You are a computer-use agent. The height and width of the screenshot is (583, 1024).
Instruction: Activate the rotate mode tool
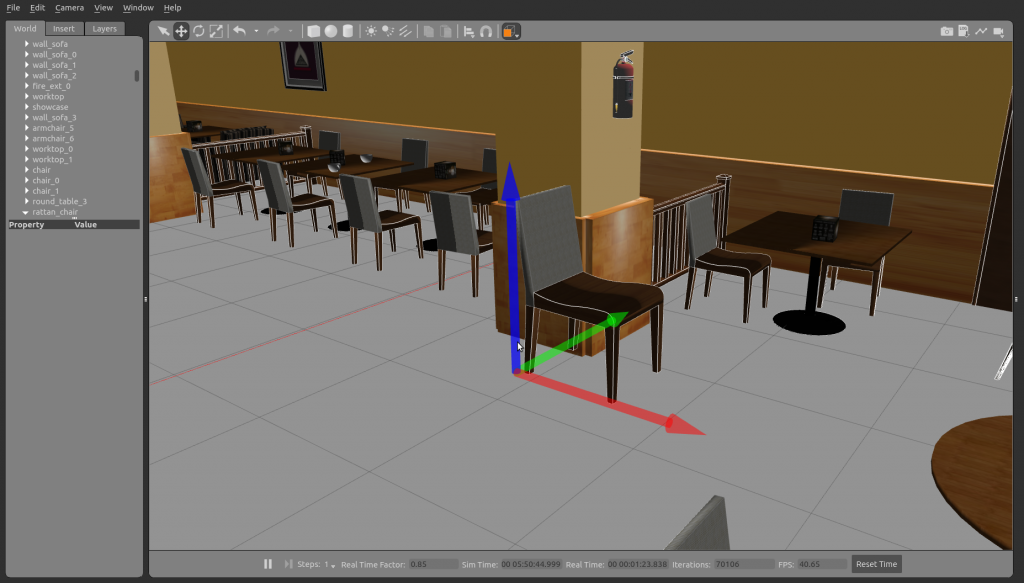point(198,31)
